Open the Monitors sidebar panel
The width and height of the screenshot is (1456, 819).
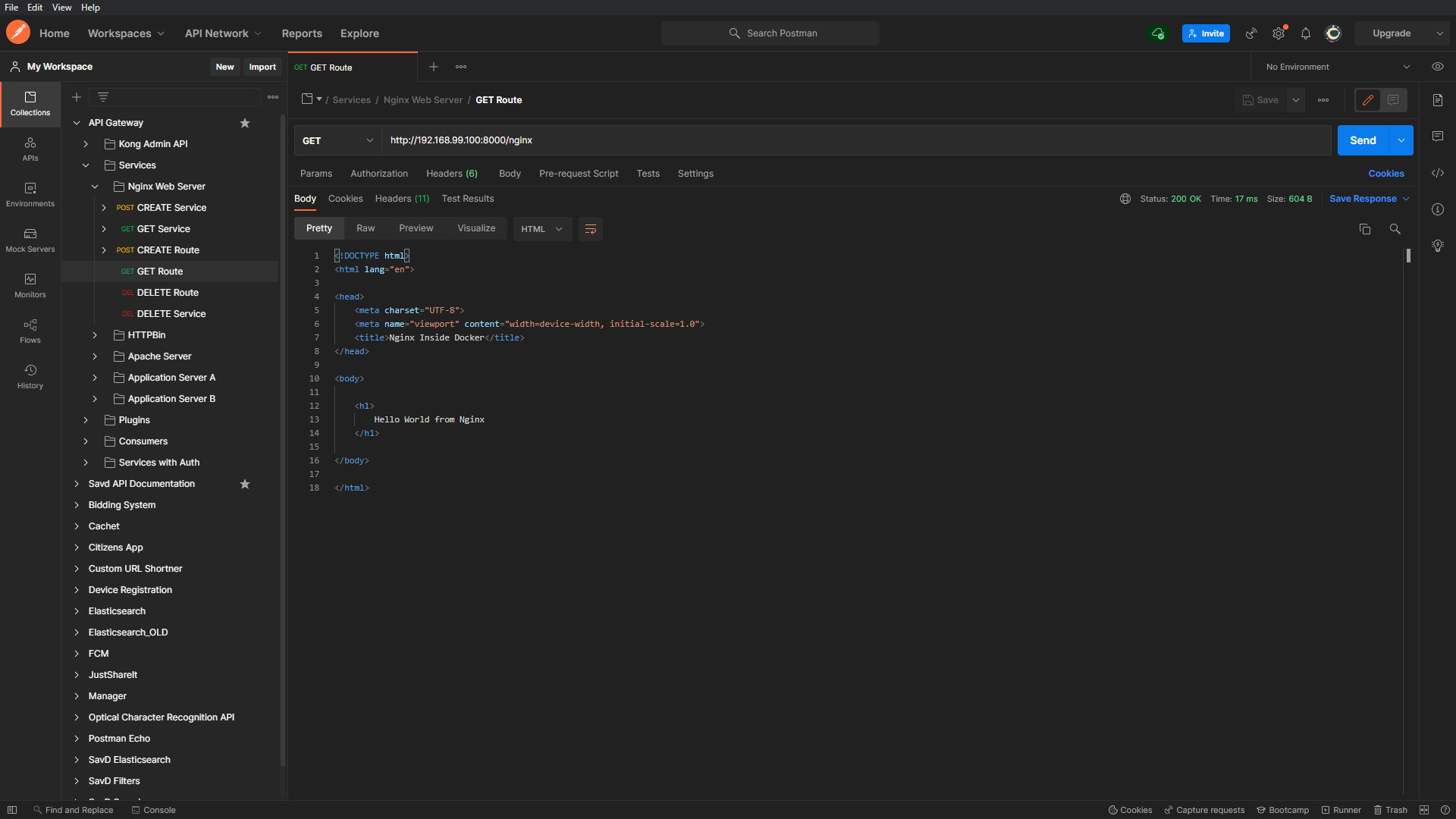coord(30,285)
